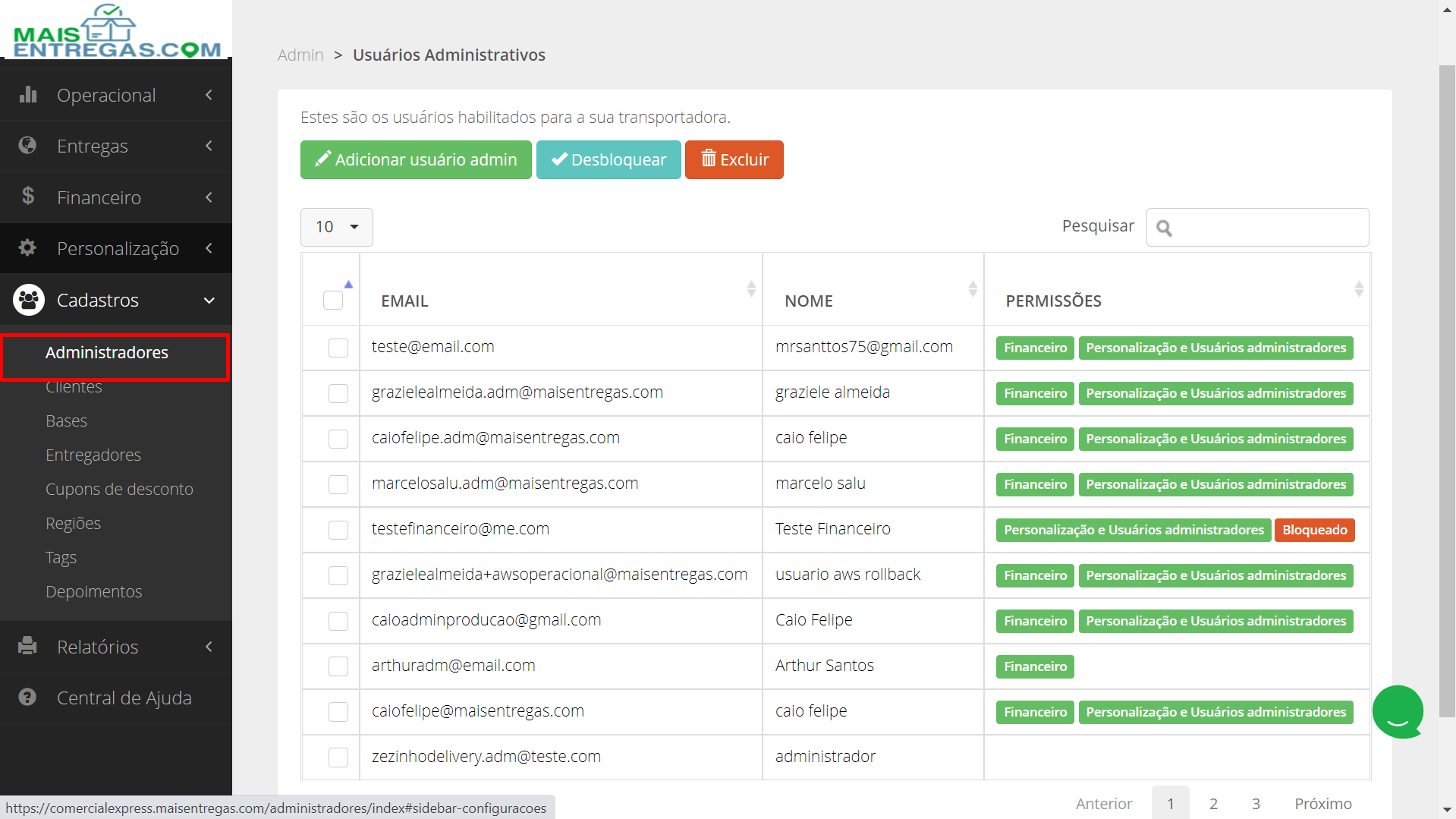Click the Personalização gear icon
Viewport: 1456px width, 819px height.
click(27, 247)
